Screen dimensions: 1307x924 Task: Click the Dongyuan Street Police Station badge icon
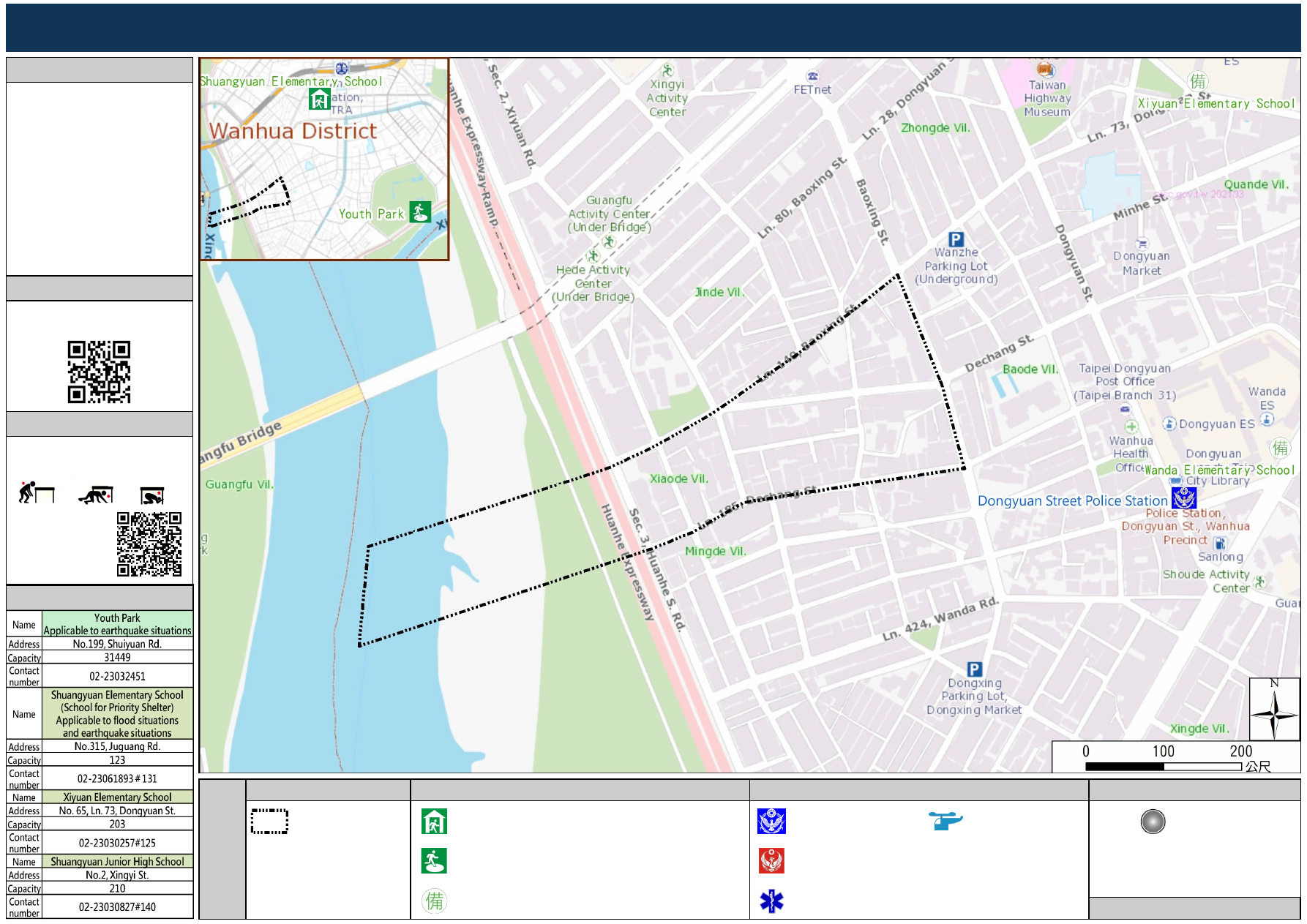click(1183, 497)
